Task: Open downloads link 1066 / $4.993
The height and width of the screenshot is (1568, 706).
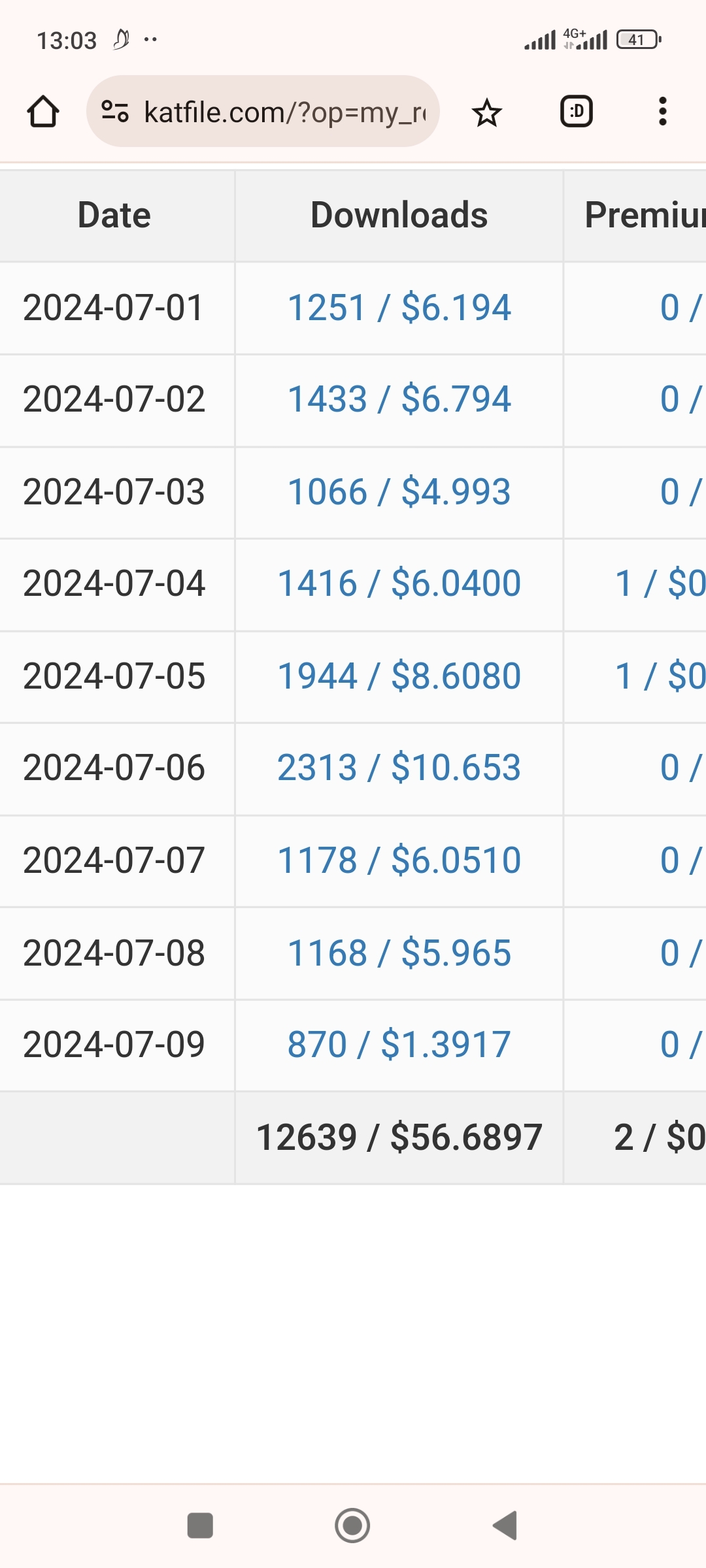Action: pos(399,492)
